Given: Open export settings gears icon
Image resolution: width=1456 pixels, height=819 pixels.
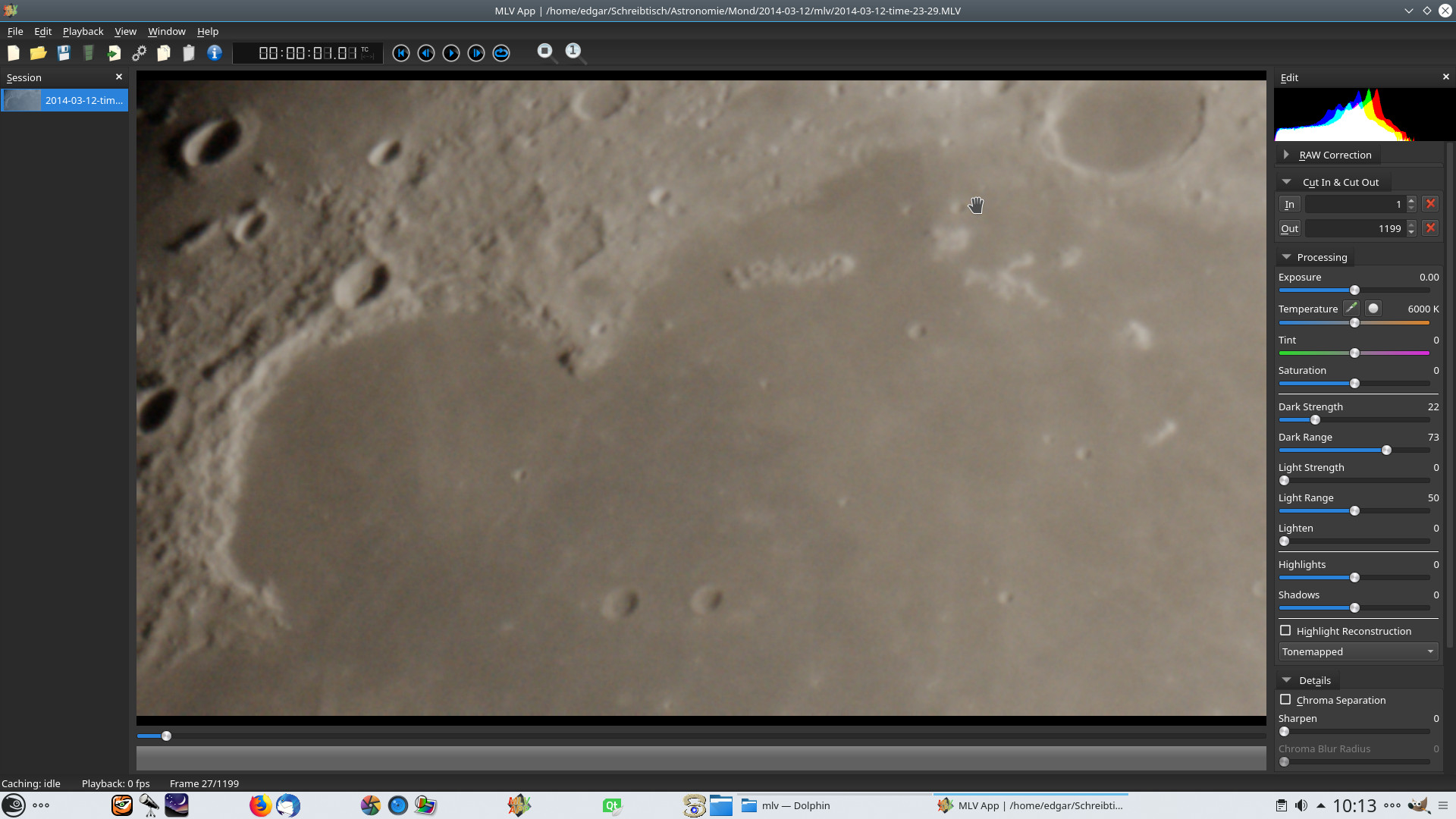Looking at the screenshot, I should [139, 53].
